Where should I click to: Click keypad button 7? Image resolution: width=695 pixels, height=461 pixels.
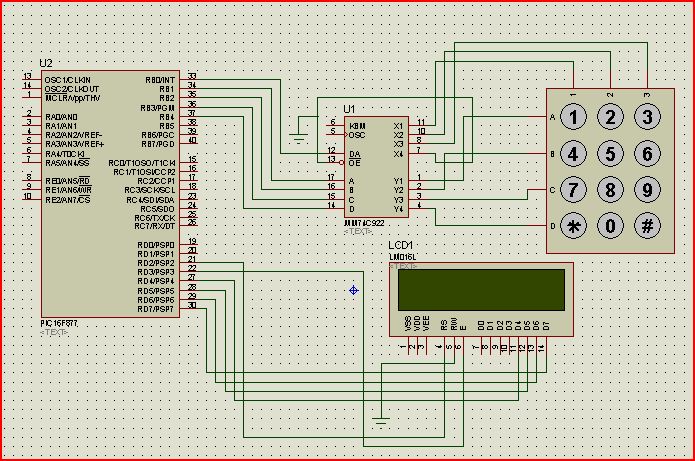pos(573,190)
